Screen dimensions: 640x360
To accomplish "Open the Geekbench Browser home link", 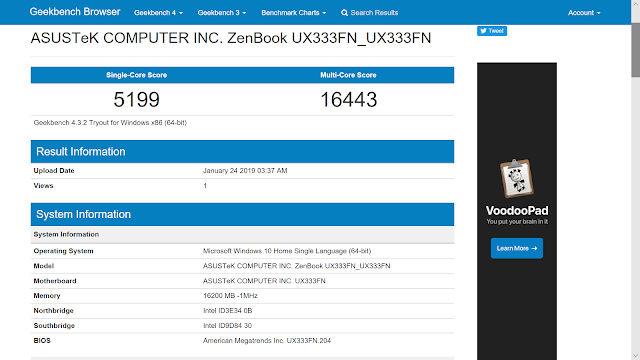I will pyautogui.click(x=75, y=12).
